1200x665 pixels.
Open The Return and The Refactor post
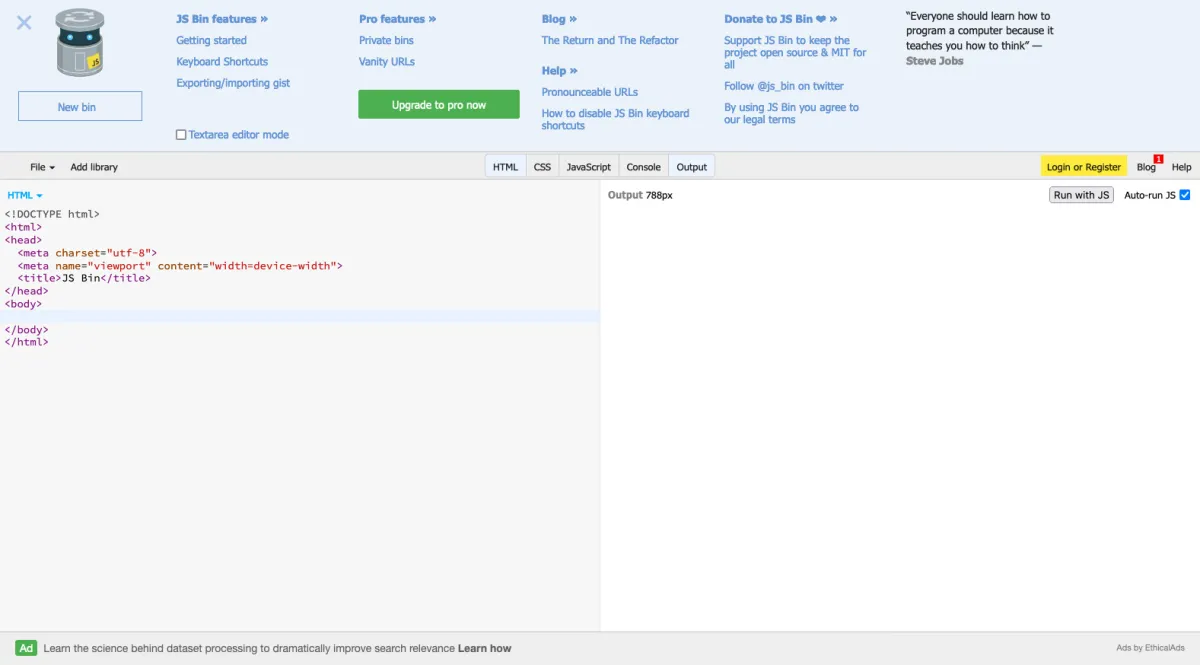tap(610, 40)
